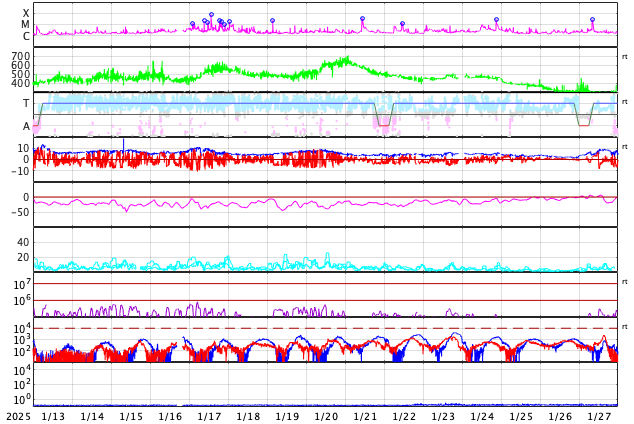This screenshot has height=424, width=634.
Task: Click the -50 tick on the magenta index axis
Action: pos(21,212)
